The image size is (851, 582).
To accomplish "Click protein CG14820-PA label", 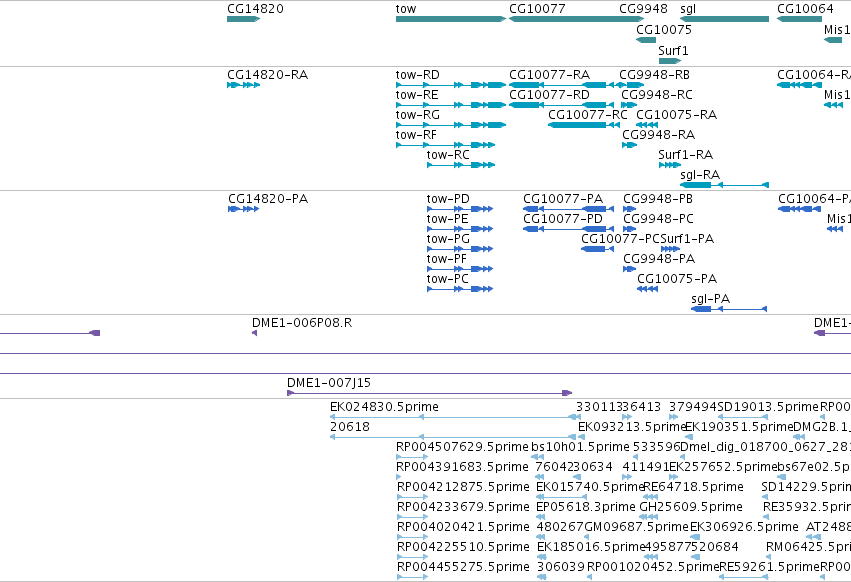I will (268, 199).
